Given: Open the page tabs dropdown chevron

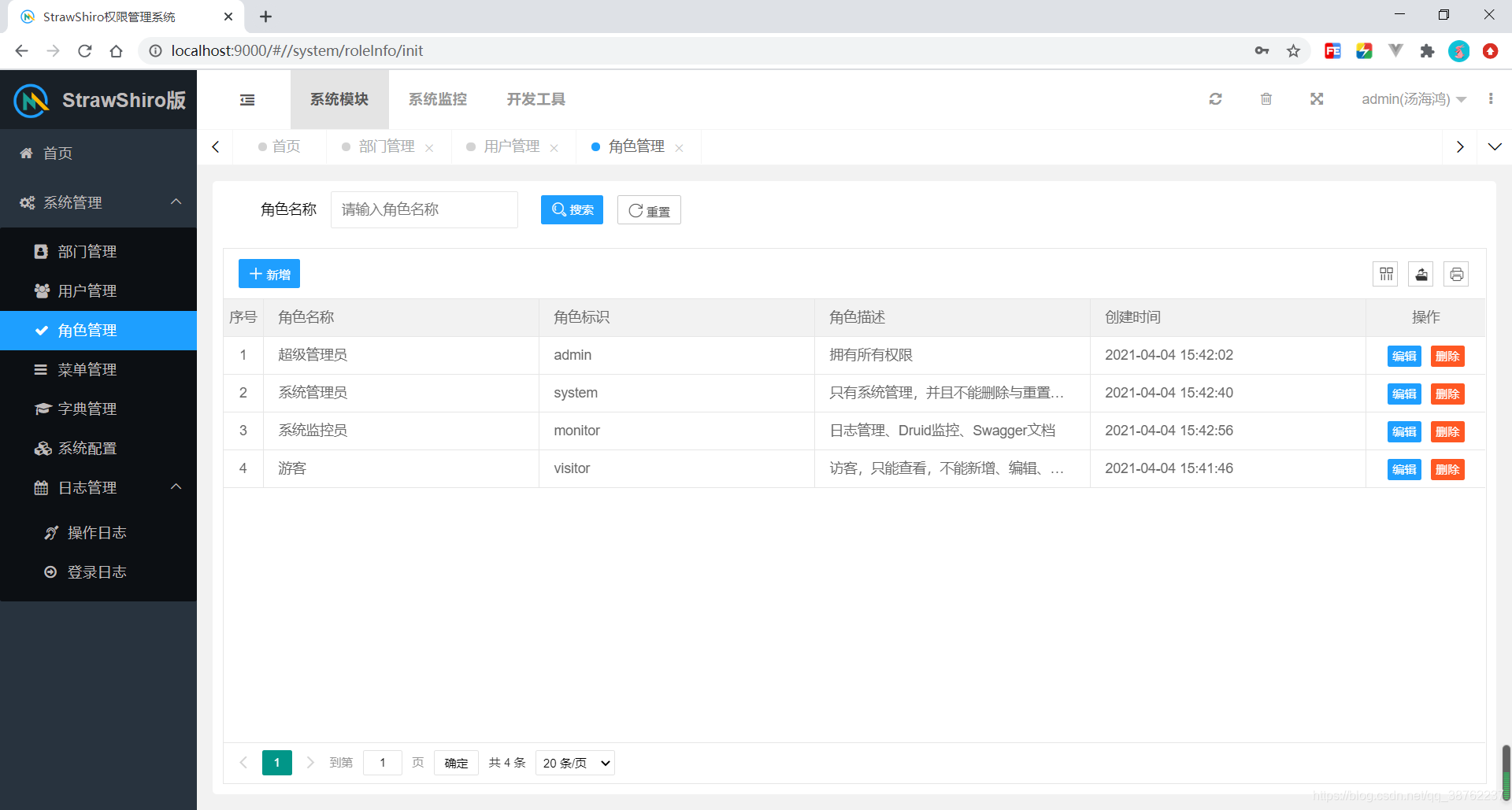Looking at the screenshot, I should point(1495,146).
